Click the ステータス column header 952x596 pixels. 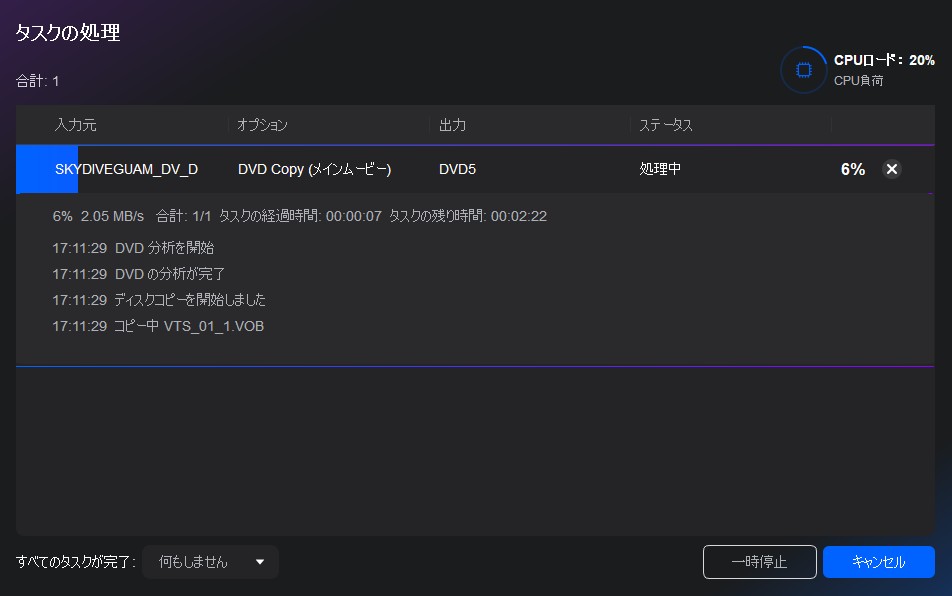coord(666,125)
